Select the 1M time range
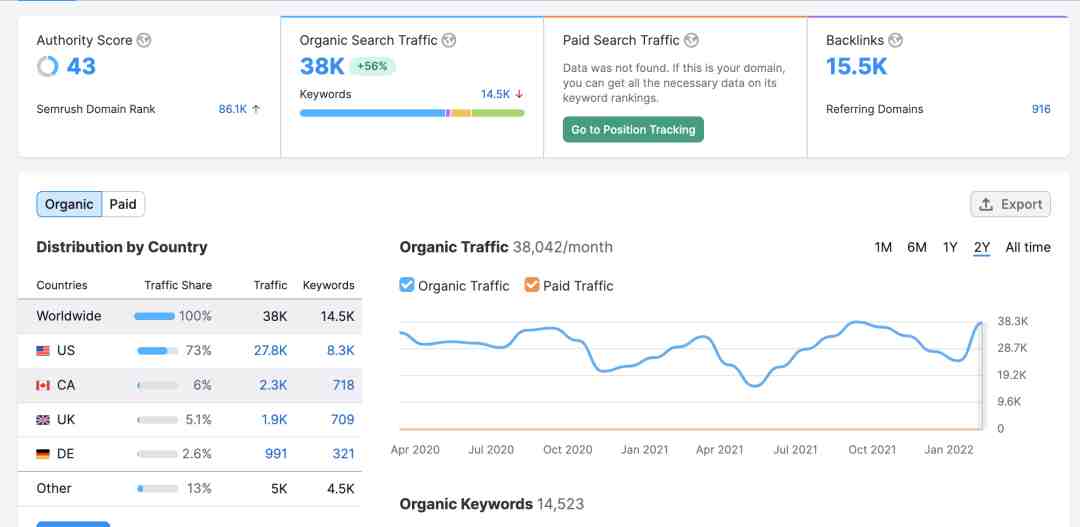1080x527 pixels. click(x=883, y=247)
